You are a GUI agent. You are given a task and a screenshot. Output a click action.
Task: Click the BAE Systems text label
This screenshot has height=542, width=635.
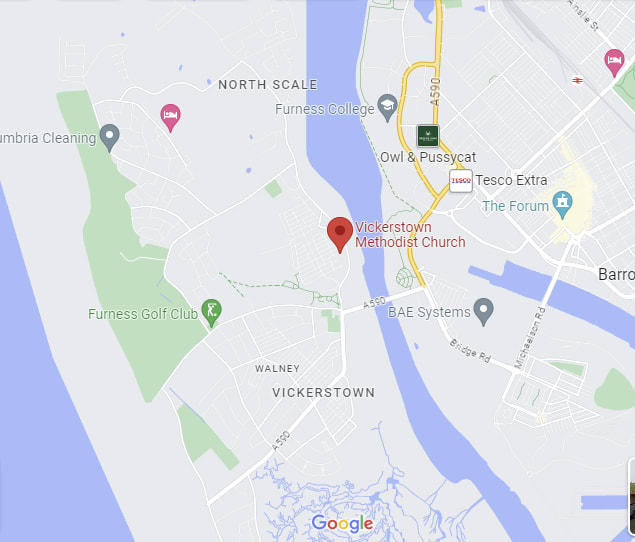(x=429, y=312)
